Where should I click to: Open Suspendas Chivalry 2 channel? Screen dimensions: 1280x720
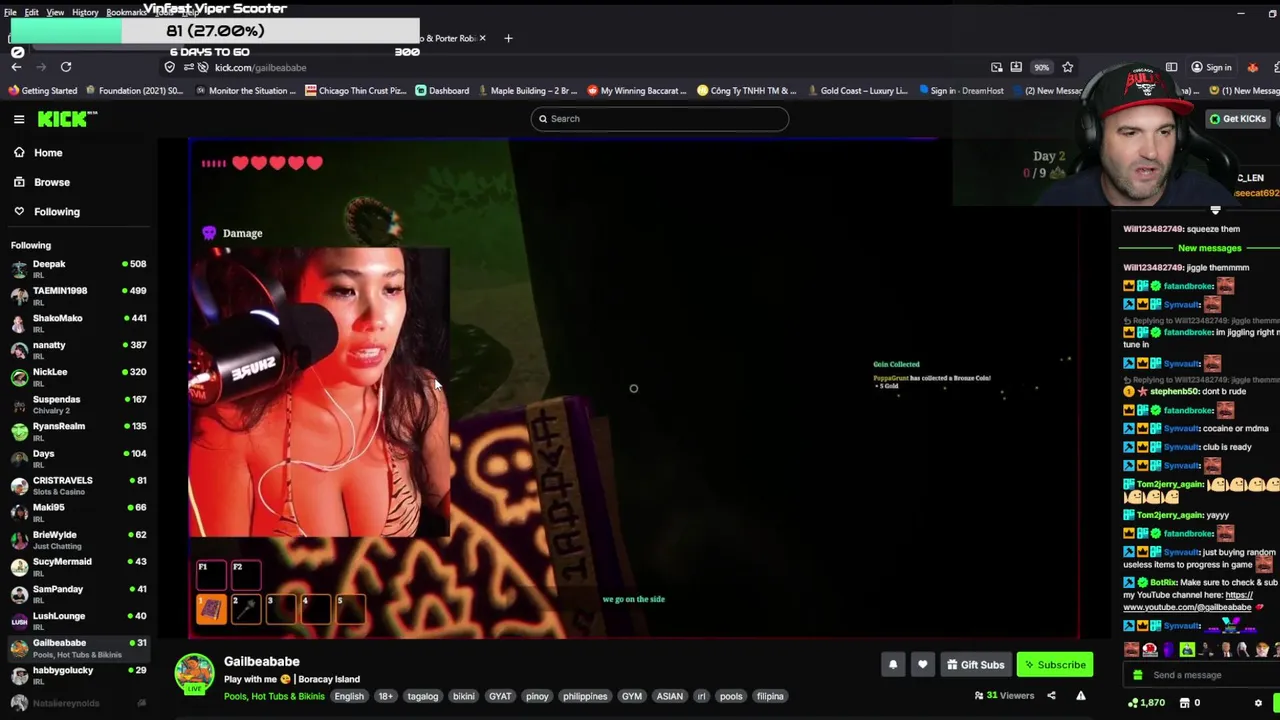click(x=78, y=404)
